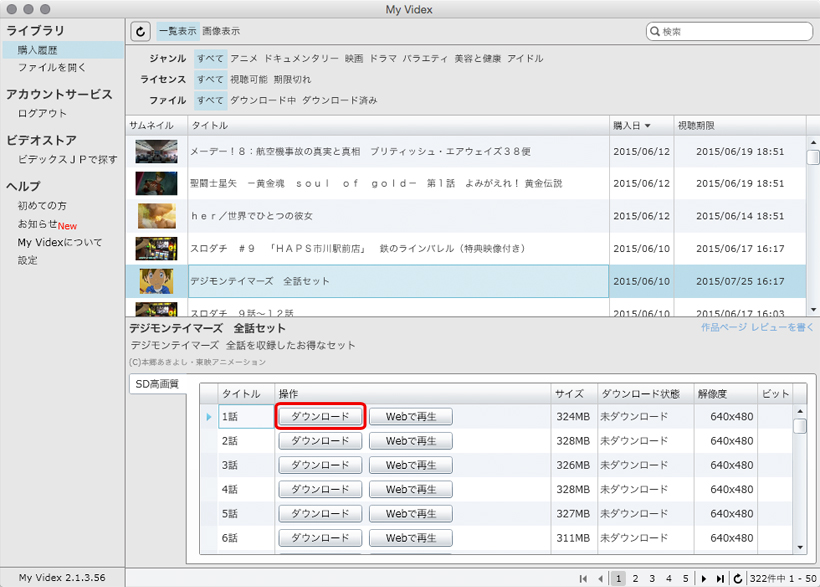Filter genre by 美容と健康

point(477,59)
